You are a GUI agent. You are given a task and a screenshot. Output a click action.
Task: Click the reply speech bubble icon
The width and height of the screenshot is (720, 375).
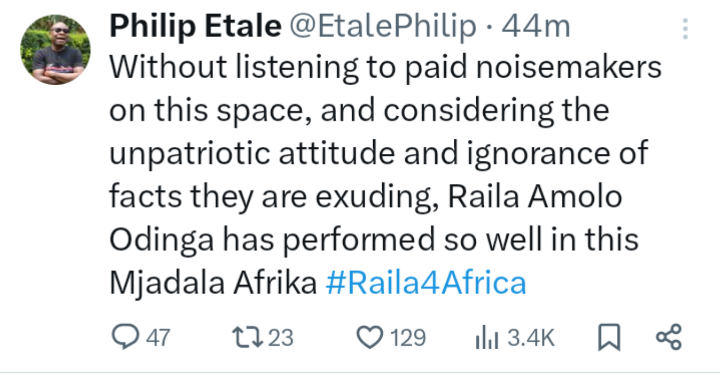pyautogui.click(x=125, y=337)
